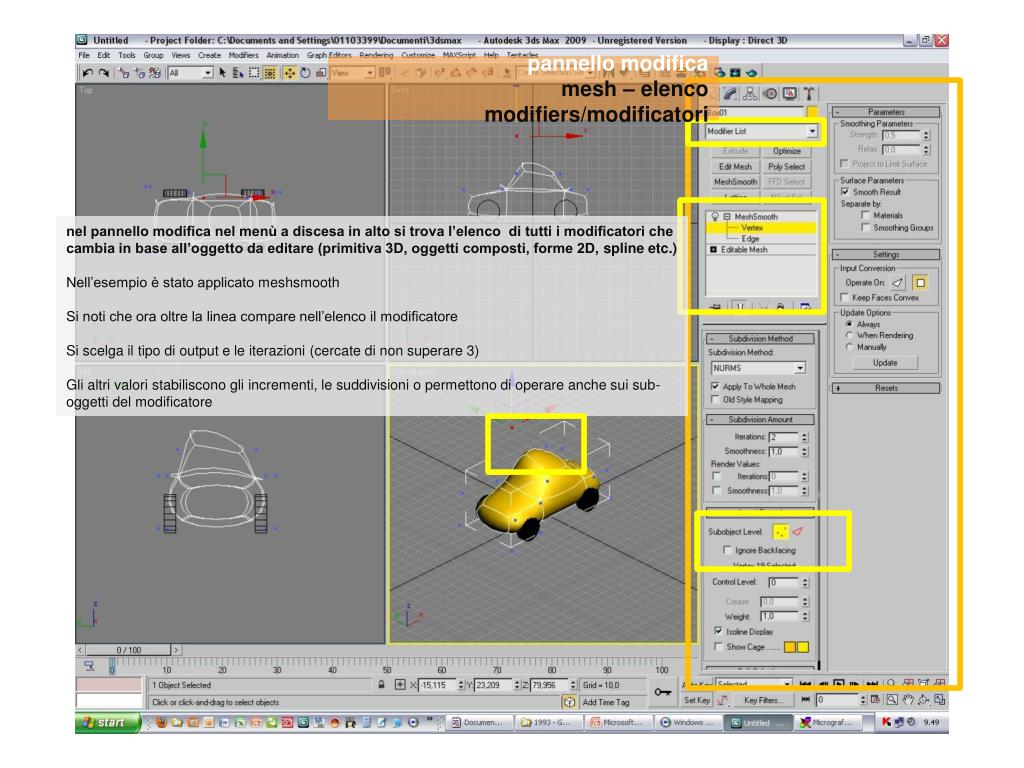This screenshot has height=768, width=1024.
Task: Open the Utilities hammer panel tab
Action: coord(809,94)
